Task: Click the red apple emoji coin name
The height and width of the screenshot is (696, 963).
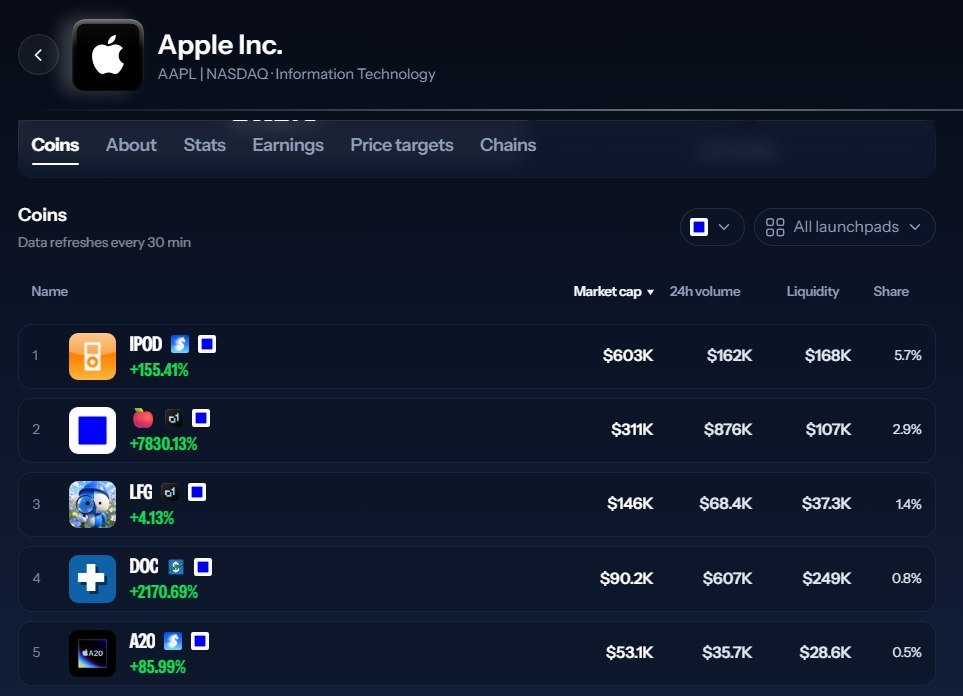Action: point(142,418)
